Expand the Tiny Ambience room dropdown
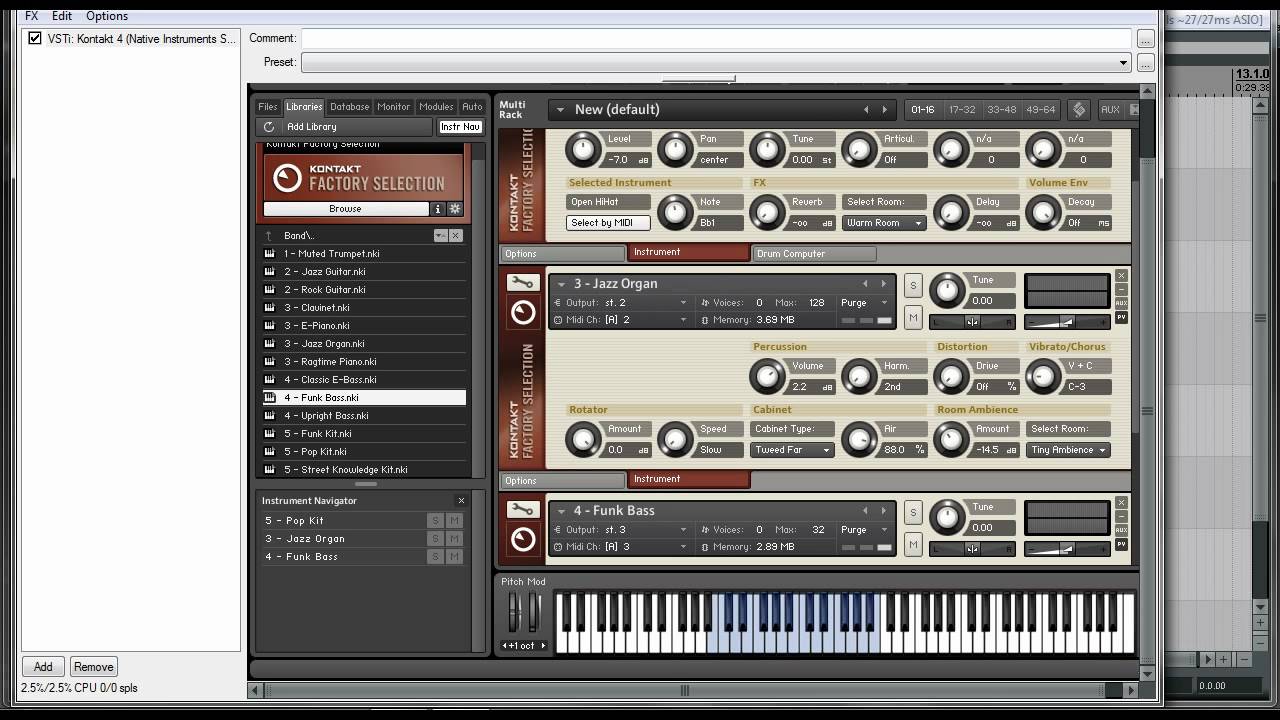 click(x=1068, y=450)
